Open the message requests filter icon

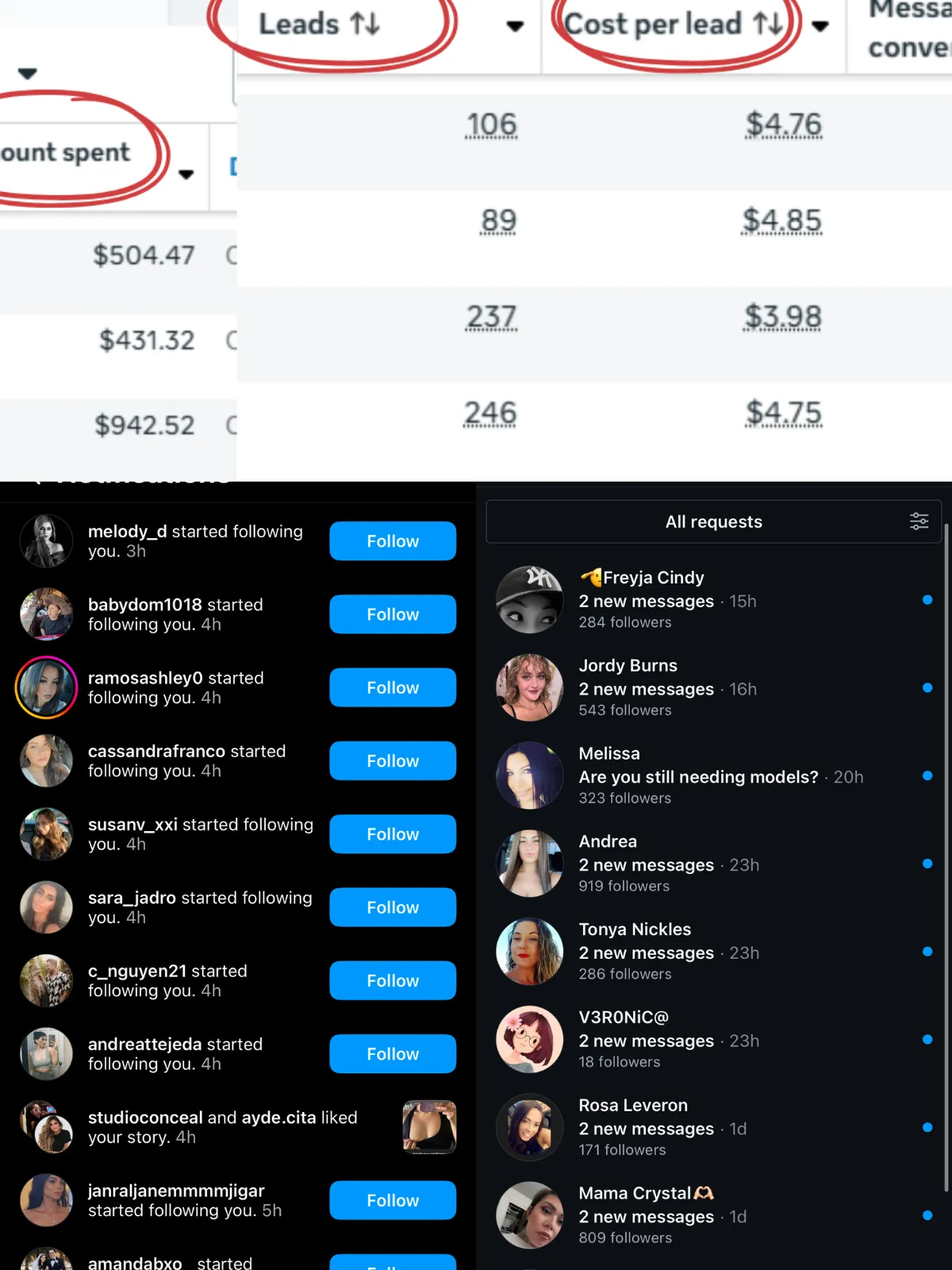[919, 521]
